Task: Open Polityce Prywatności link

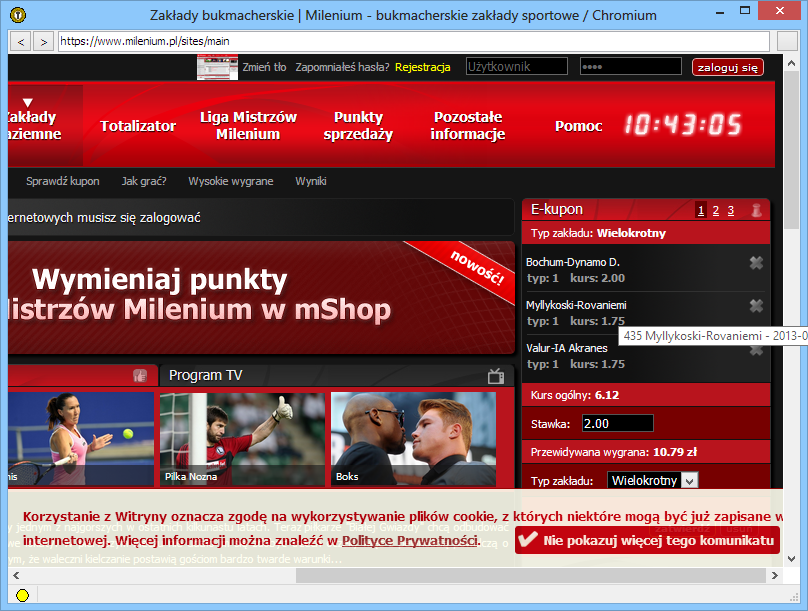Action: tap(410, 540)
